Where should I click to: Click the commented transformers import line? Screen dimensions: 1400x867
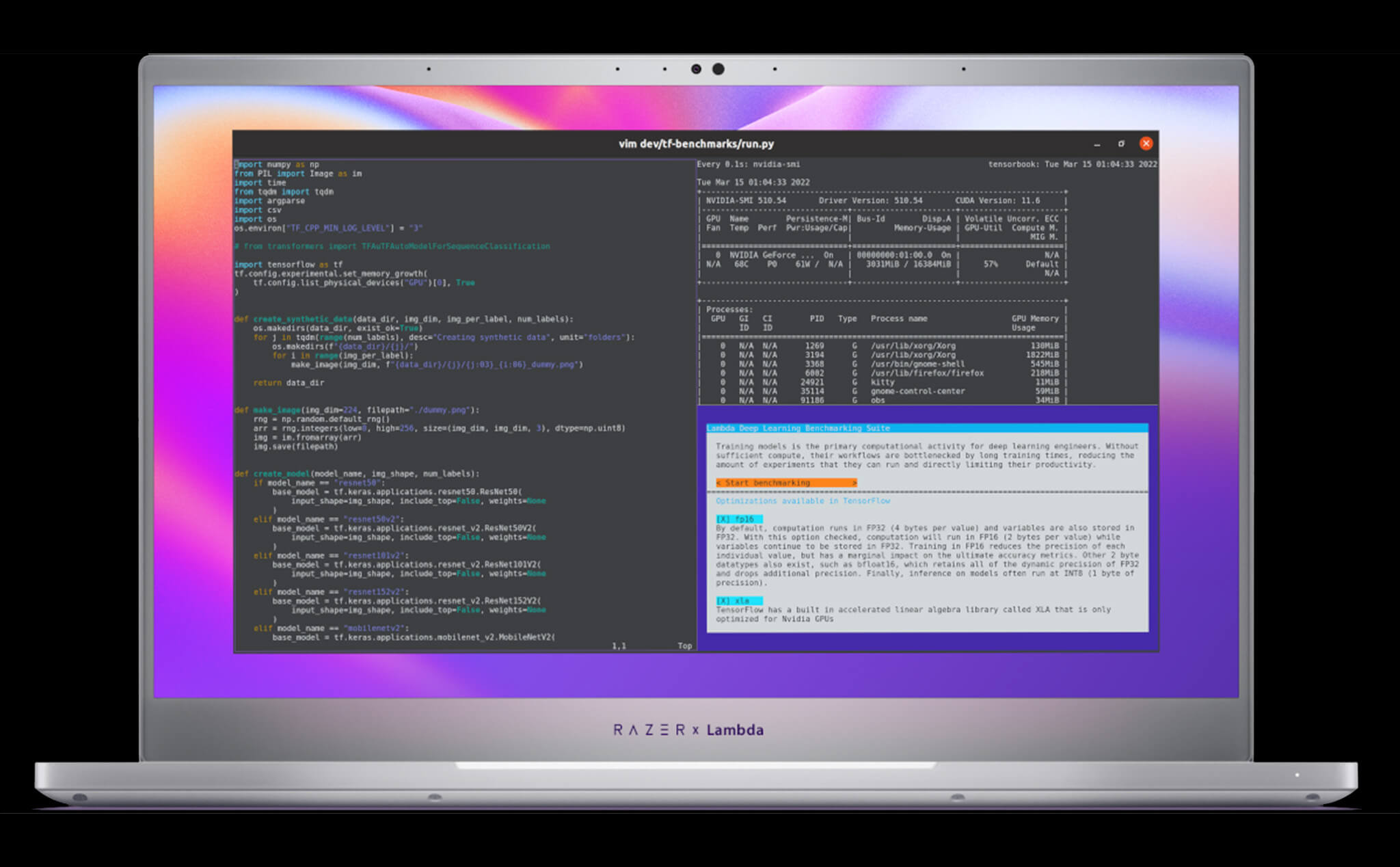tap(392, 246)
